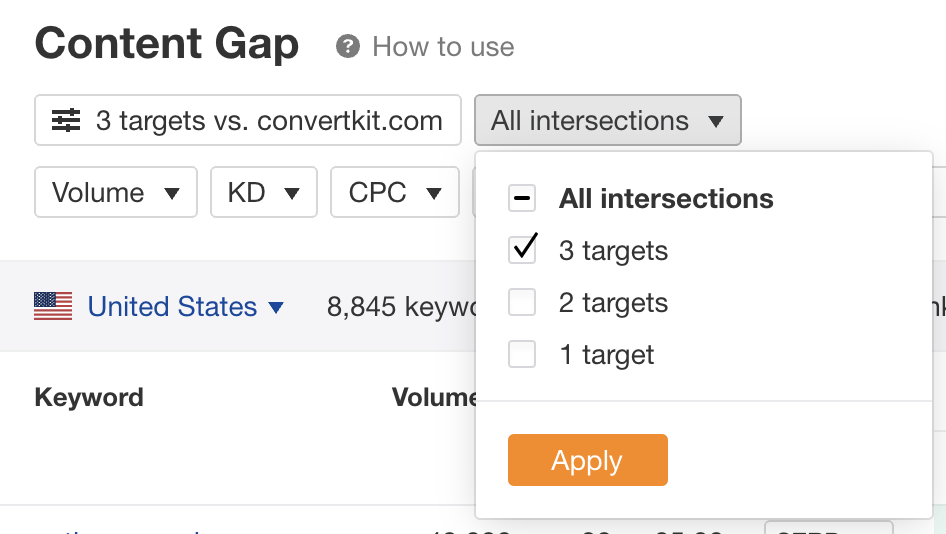Edit 3 targets vs. convertkit.com selection
Viewport: 946px width, 534px height.
[248, 121]
